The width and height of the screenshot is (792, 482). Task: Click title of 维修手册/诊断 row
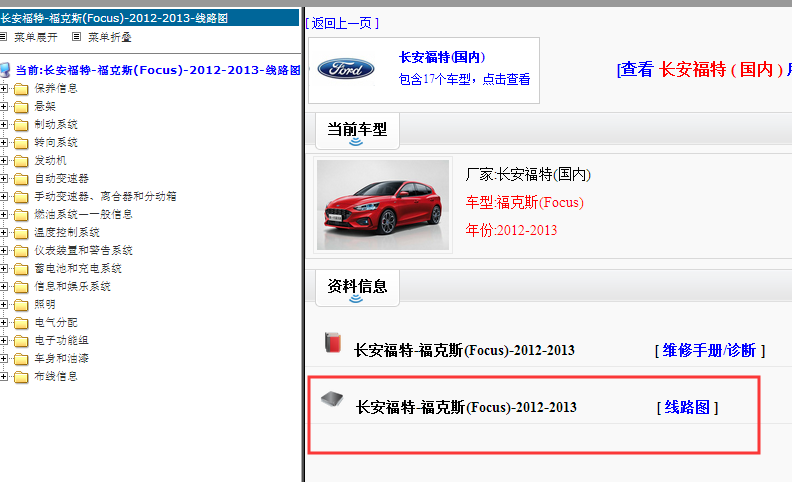point(464,350)
